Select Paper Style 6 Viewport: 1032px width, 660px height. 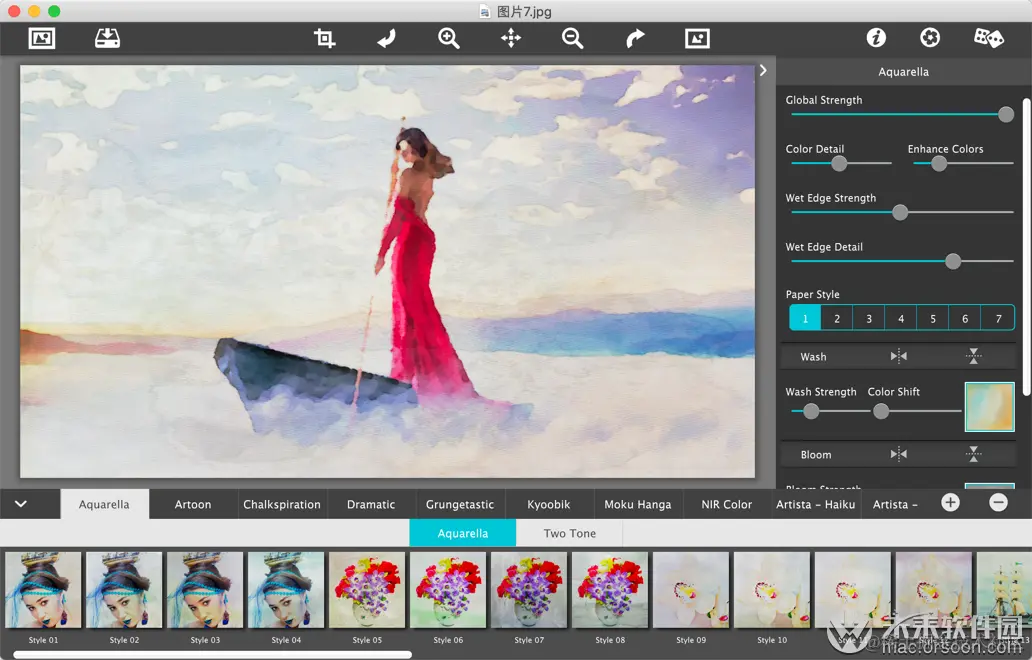[x=965, y=318]
